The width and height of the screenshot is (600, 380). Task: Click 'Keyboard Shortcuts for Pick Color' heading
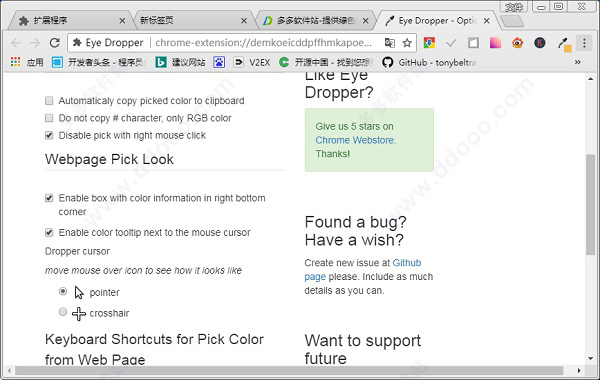coord(154,349)
